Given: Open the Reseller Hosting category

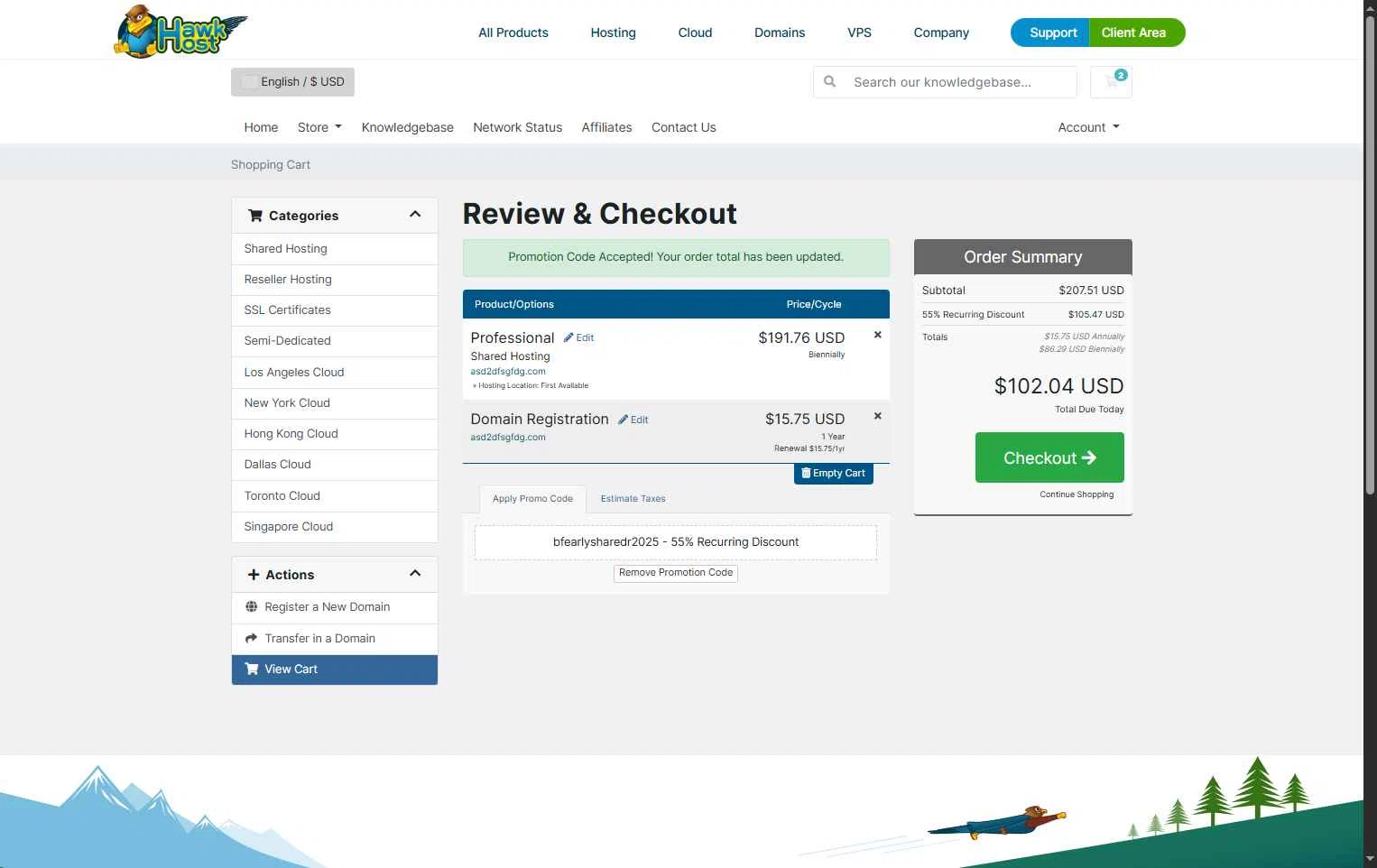Looking at the screenshot, I should coord(335,280).
